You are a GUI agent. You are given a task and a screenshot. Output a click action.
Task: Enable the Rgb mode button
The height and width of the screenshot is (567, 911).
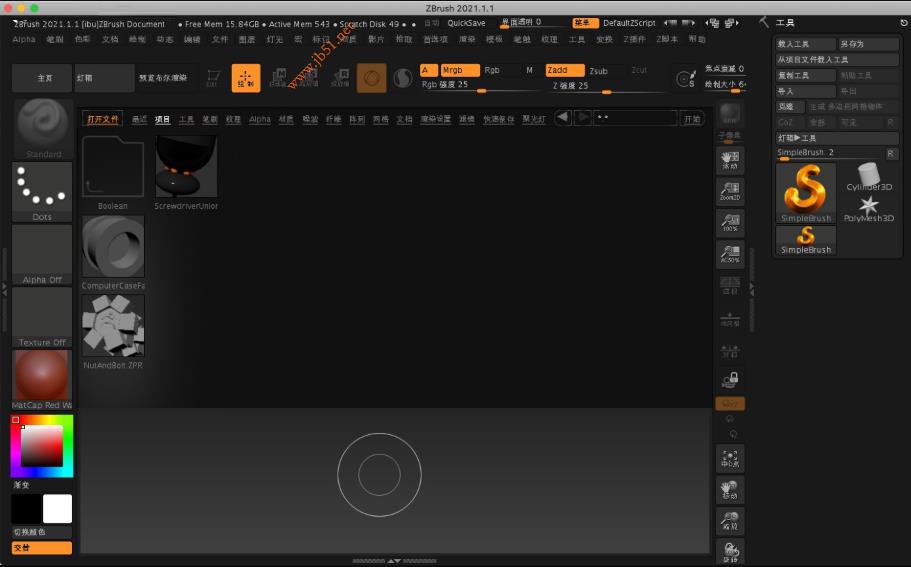coord(492,70)
